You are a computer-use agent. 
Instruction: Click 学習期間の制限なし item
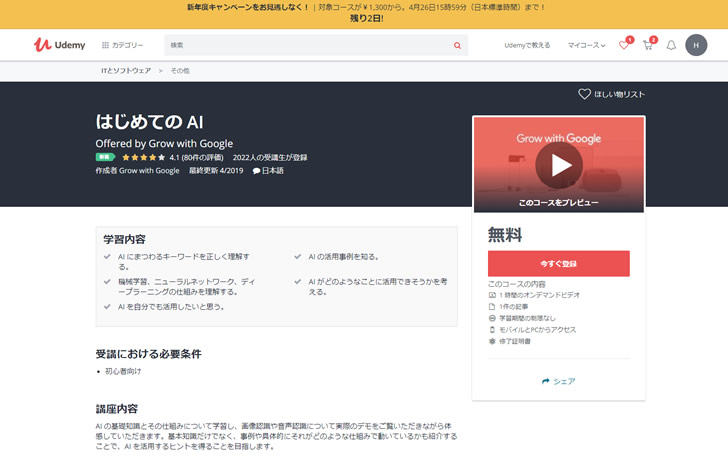(x=522, y=318)
